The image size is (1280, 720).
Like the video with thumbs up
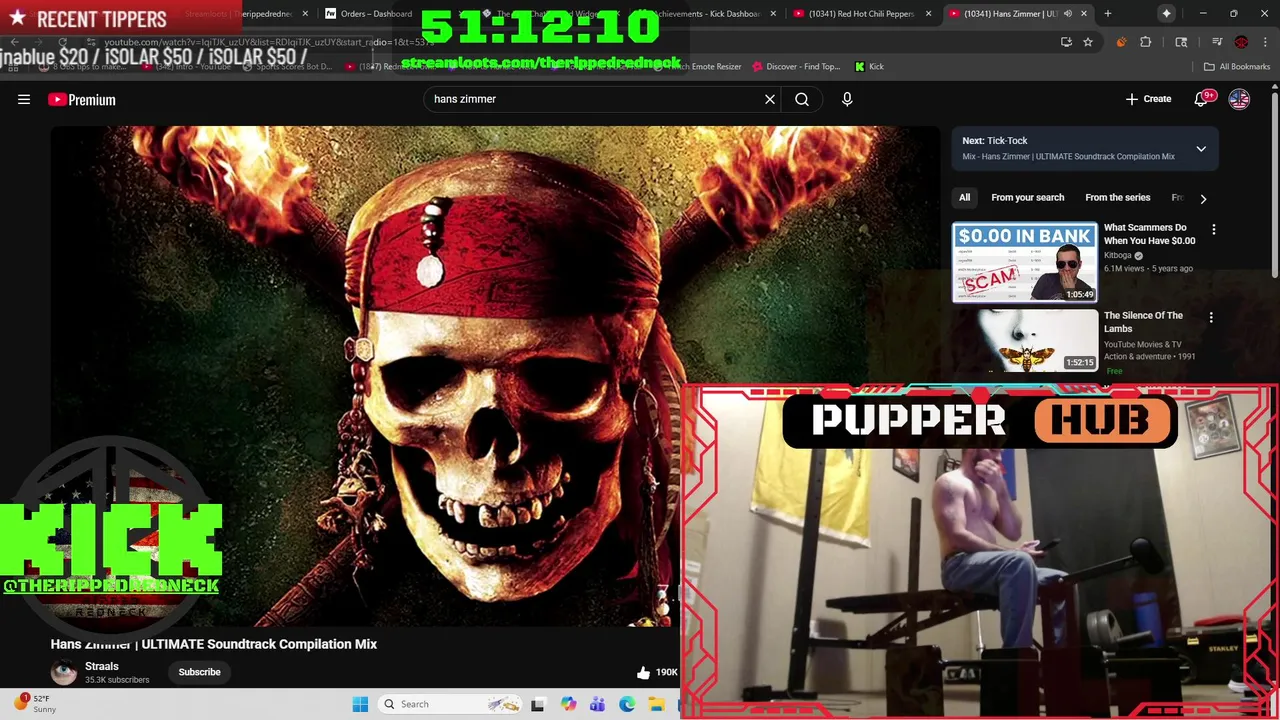pyautogui.click(x=643, y=672)
